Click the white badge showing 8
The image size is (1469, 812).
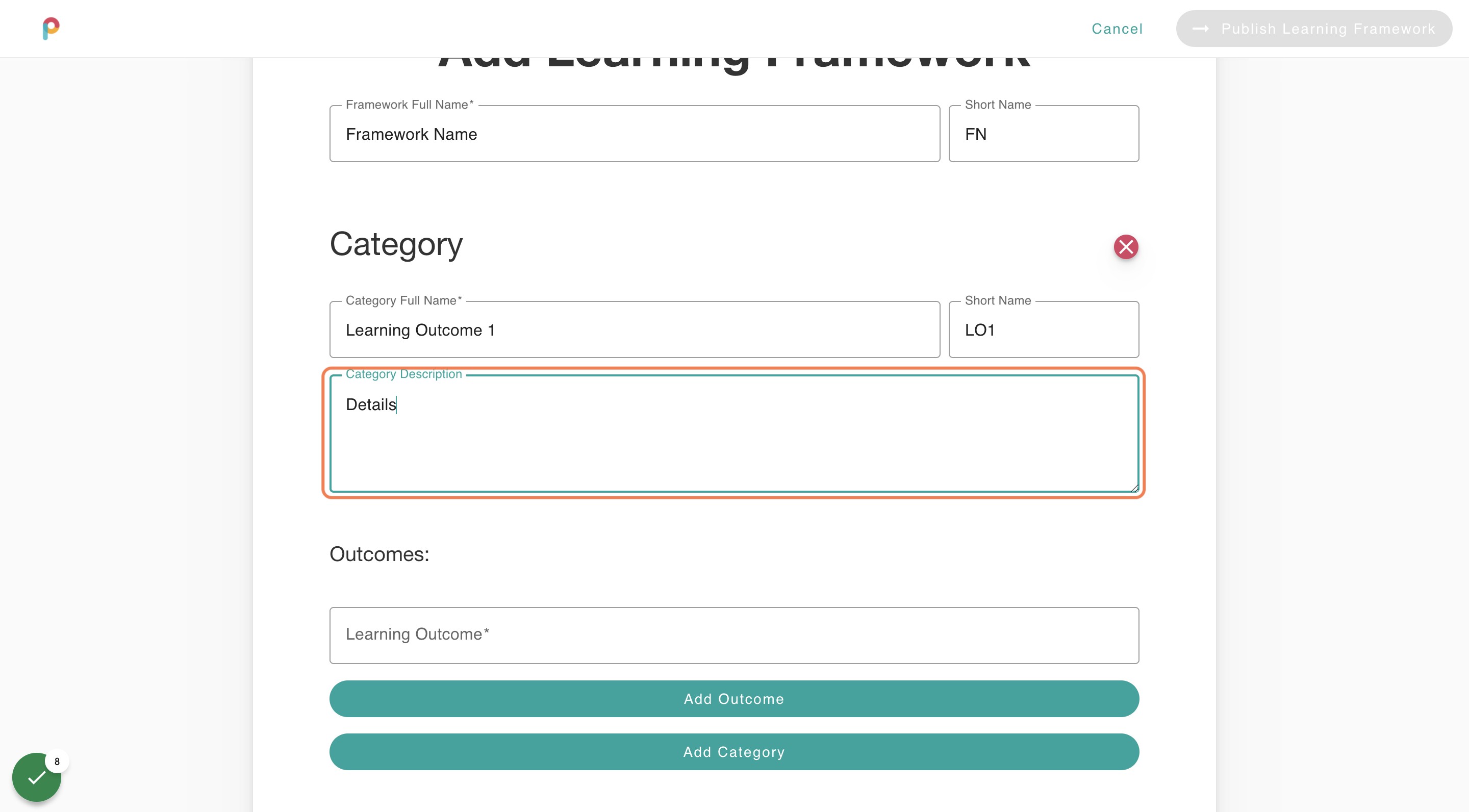point(57,761)
